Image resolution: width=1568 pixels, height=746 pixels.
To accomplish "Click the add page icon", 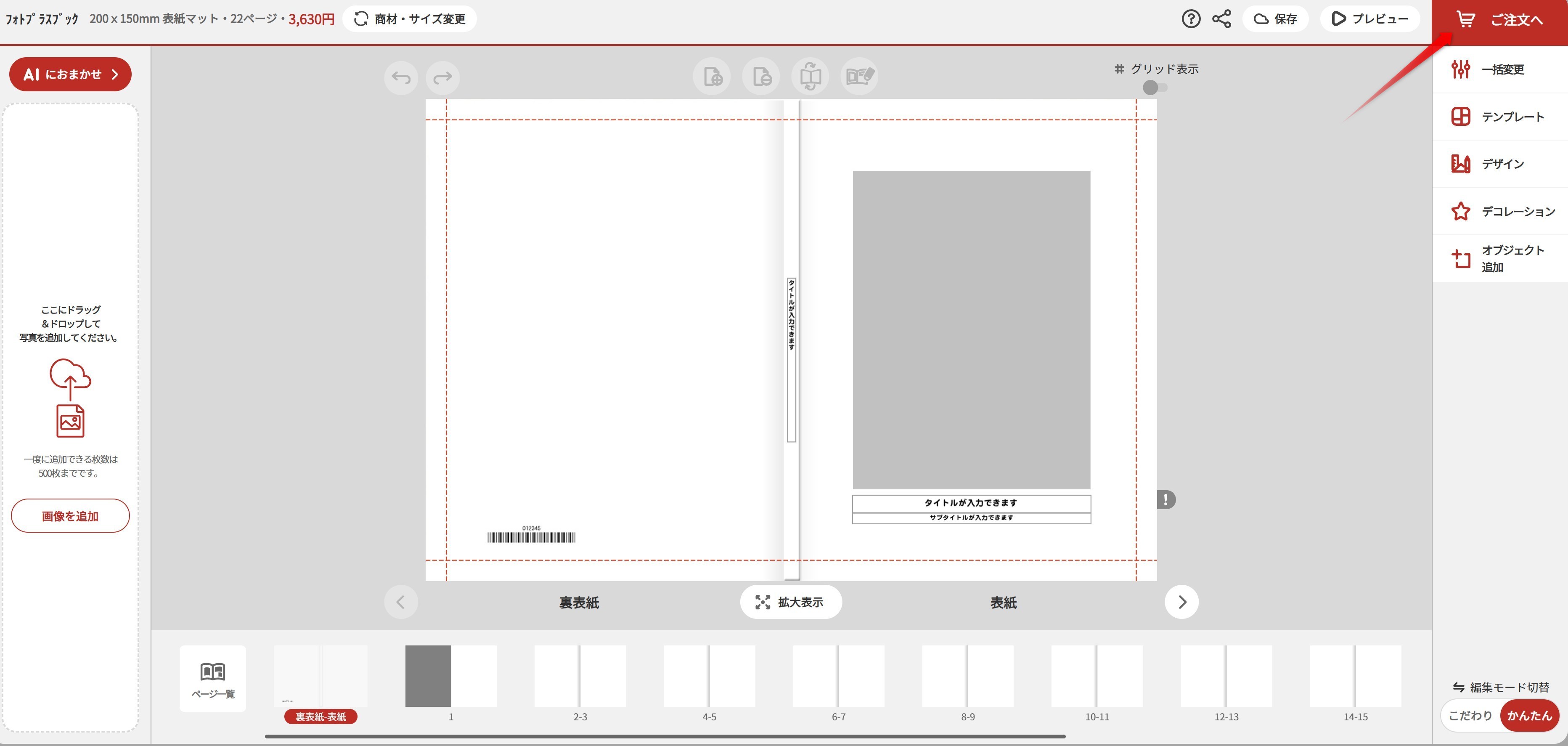I will pos(712,77).
